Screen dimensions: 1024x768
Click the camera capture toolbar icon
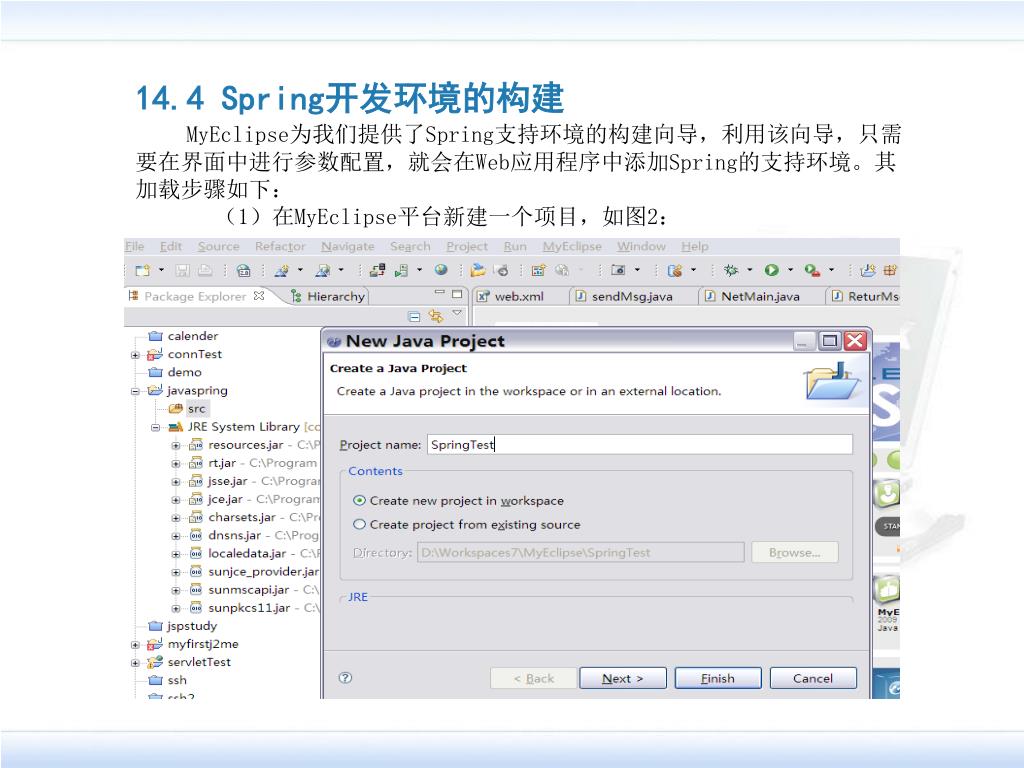click(x=618, y=270)
